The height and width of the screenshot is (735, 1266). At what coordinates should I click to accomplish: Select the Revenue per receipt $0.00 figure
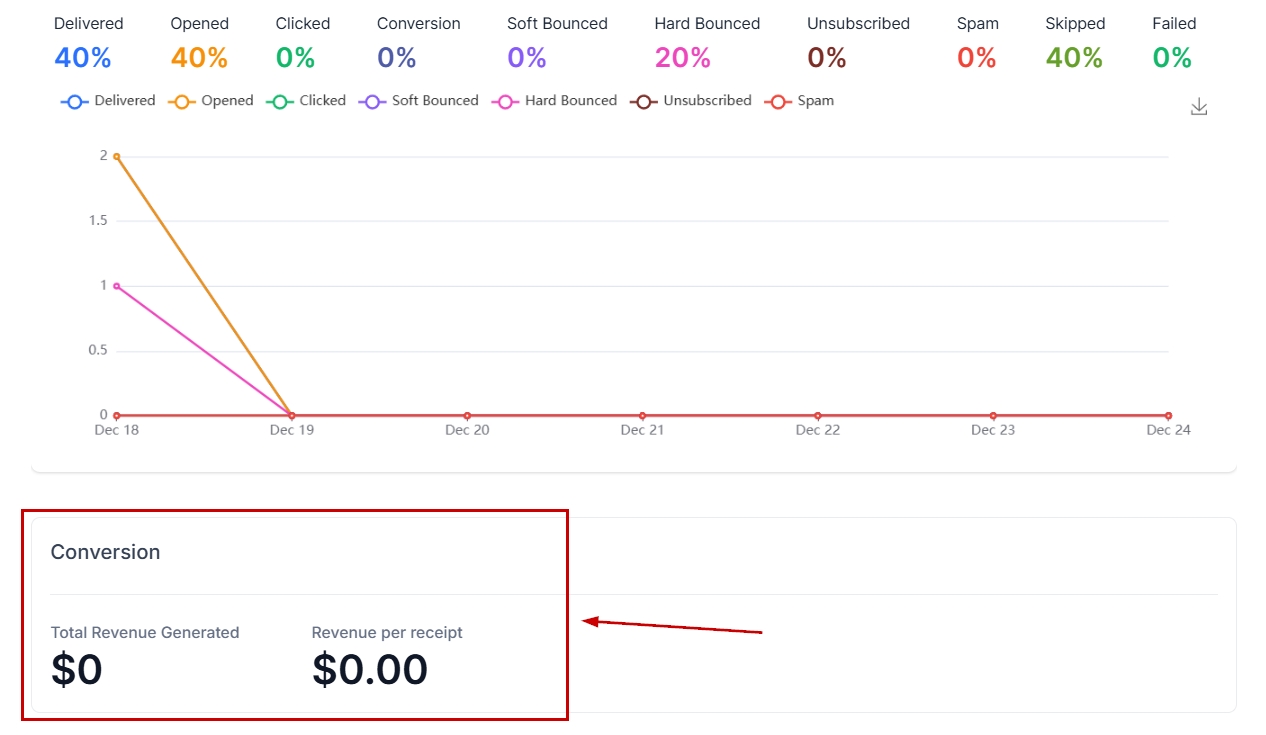point(370,670)
